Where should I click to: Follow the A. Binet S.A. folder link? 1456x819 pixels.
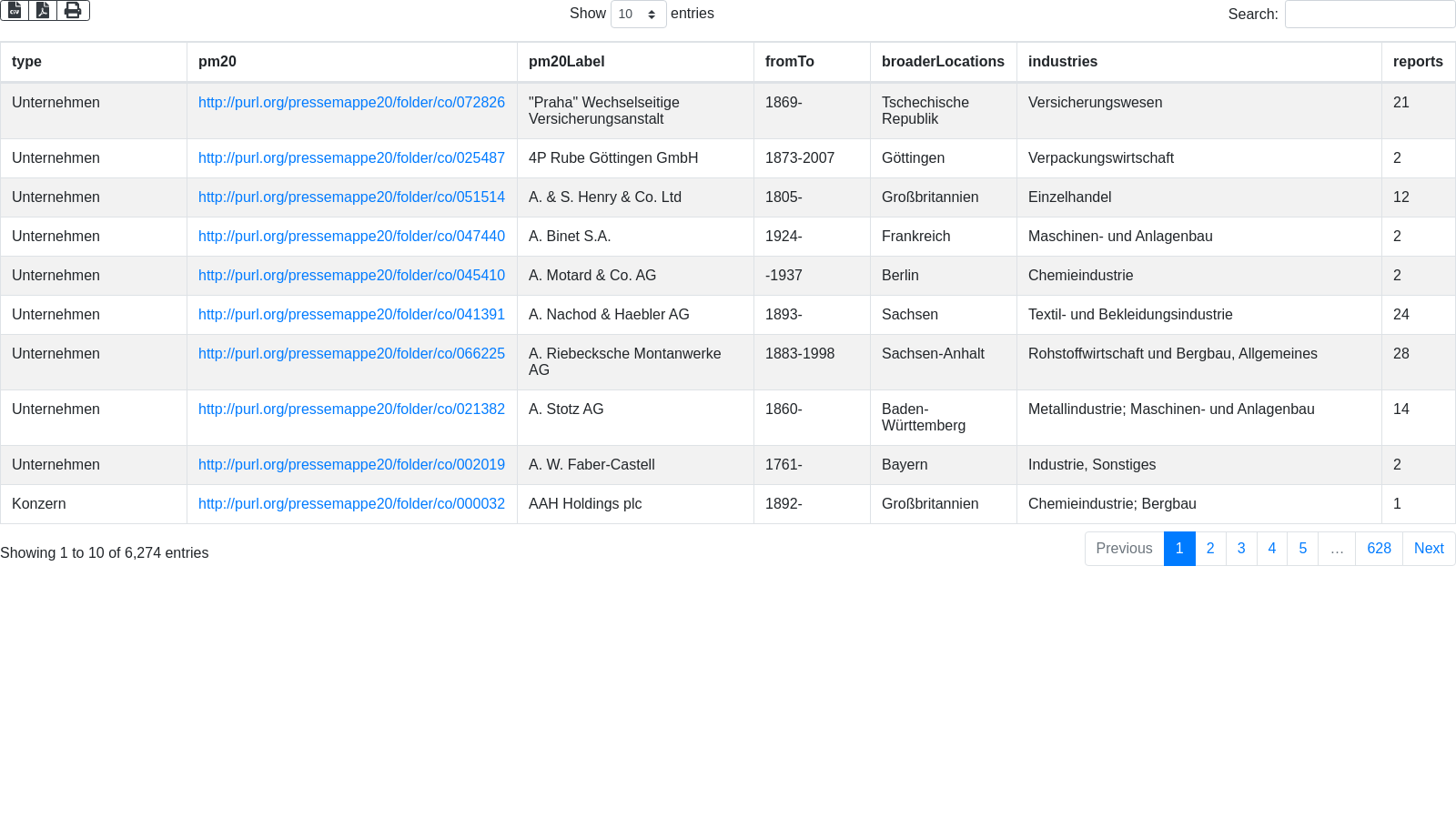(x=351, y=237)
